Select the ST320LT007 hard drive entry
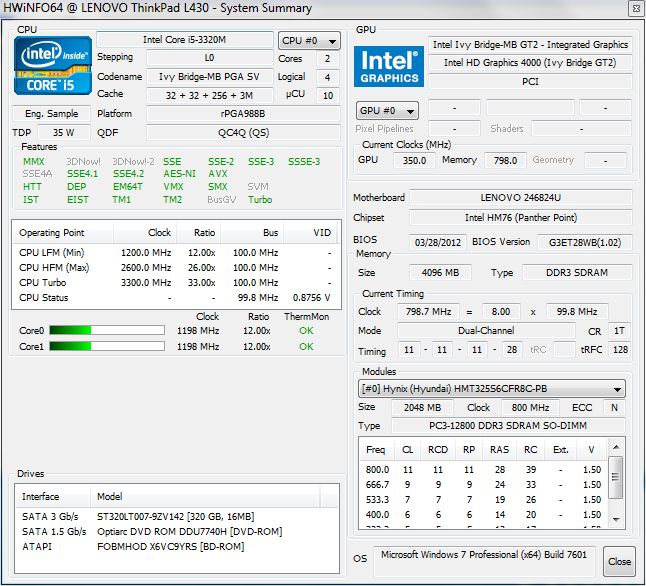Screen dimensions: 646x586 (177, 516)
